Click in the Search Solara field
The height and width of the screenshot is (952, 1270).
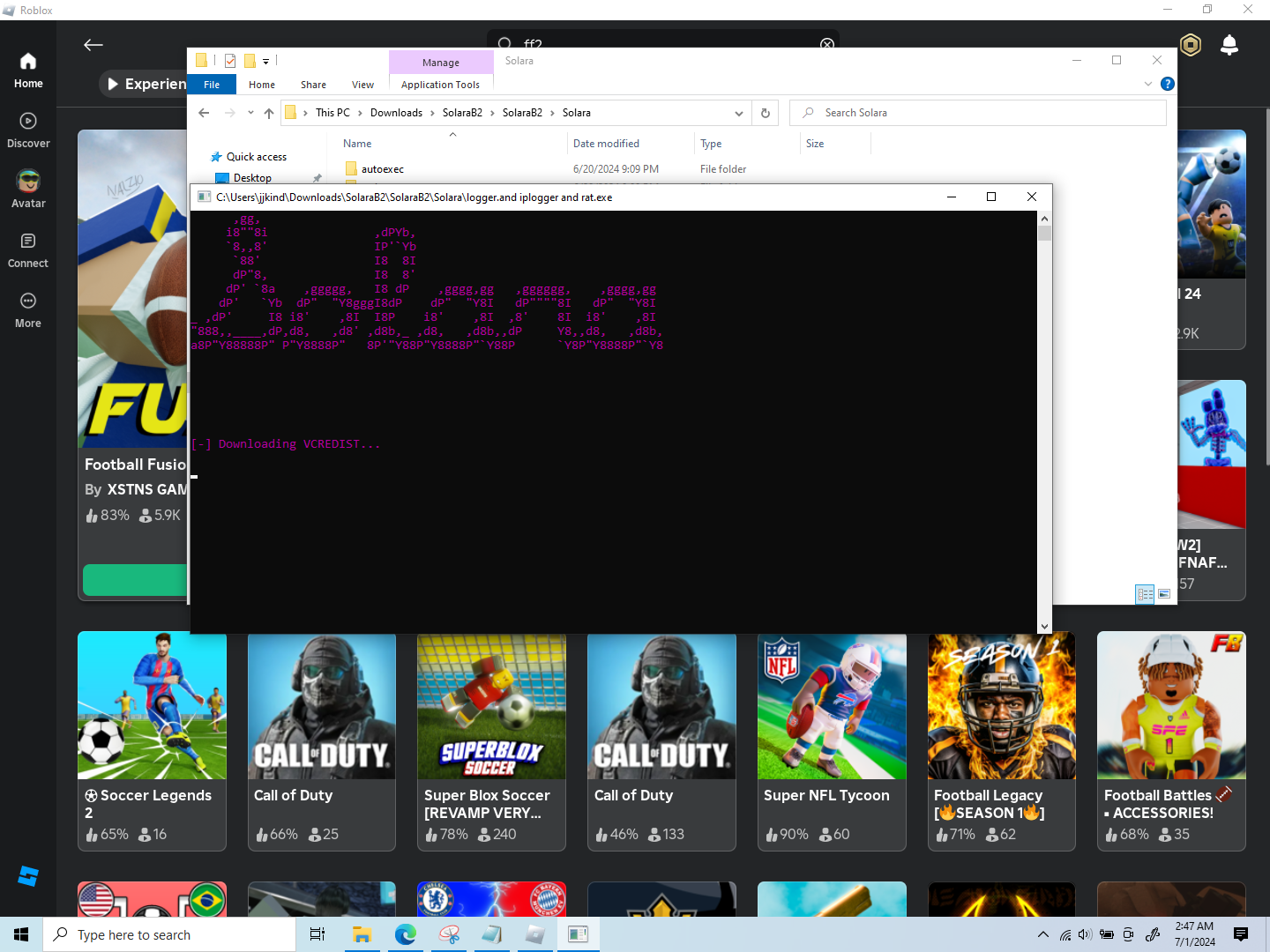(x=978, y=113)
